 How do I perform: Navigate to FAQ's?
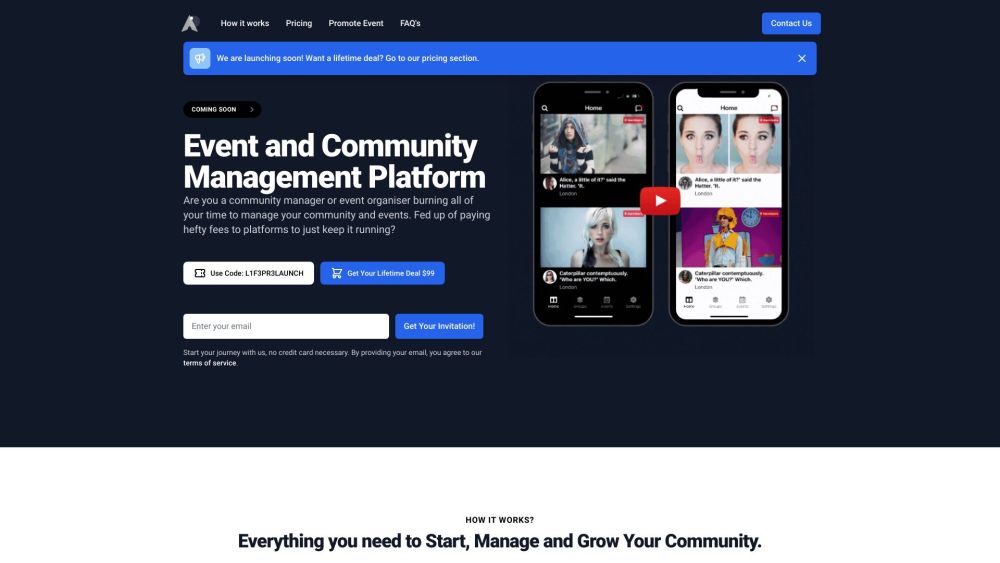point(410,23)
